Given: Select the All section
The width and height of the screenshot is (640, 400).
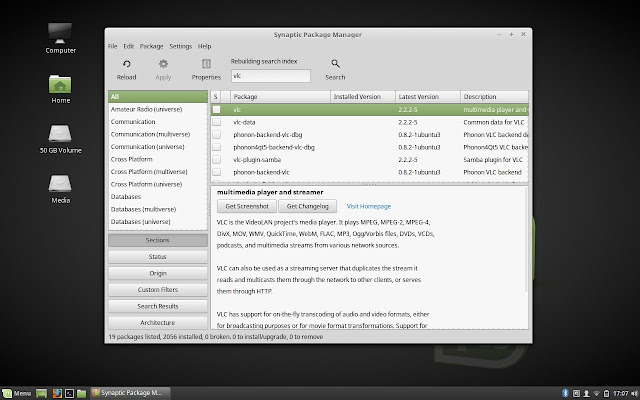Looking at the screenshot, I should tap(158, 97).
